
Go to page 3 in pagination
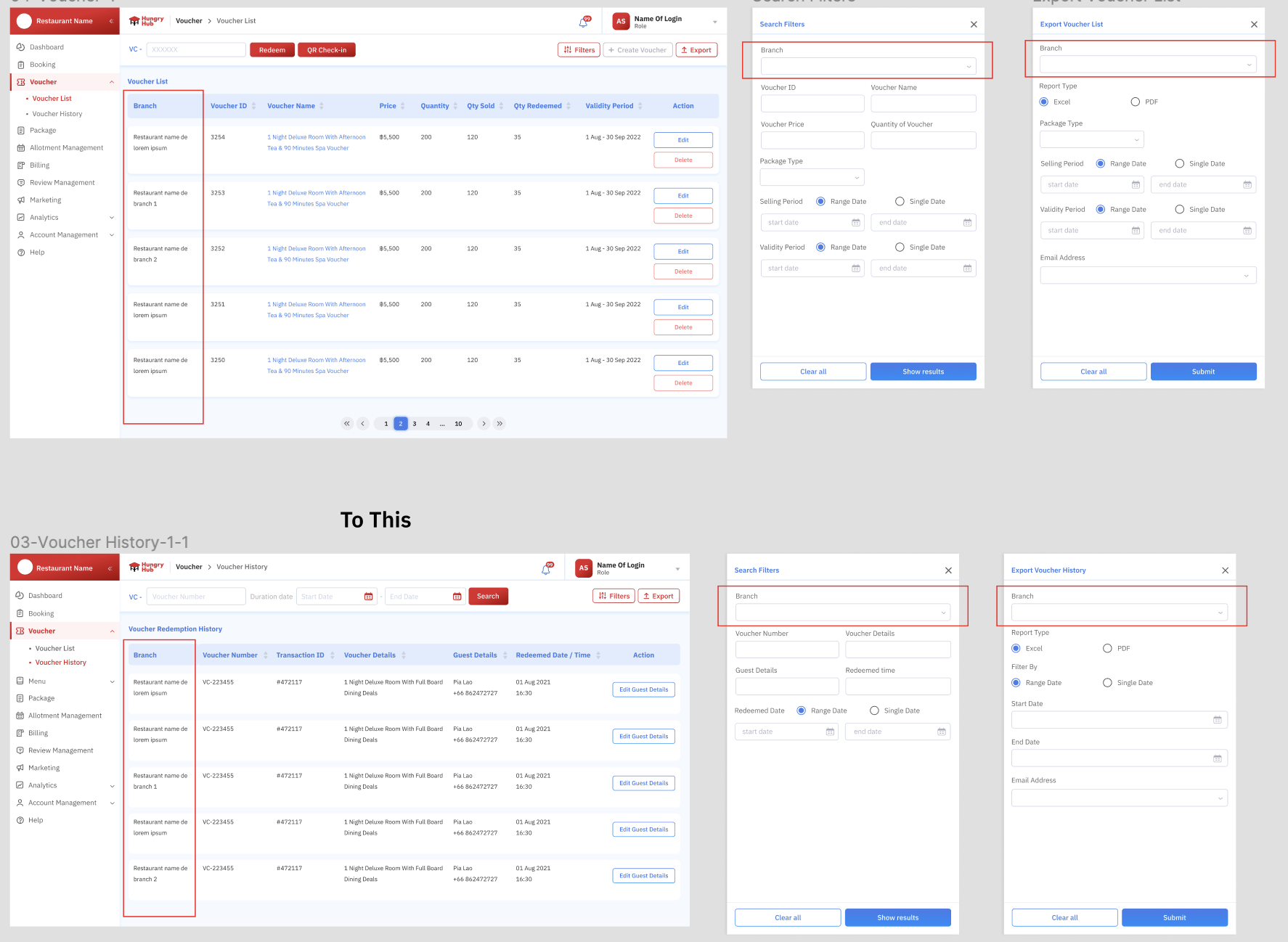pos(415,424)
